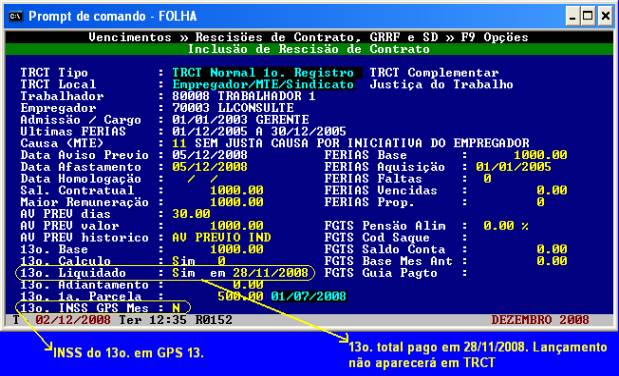Click FERIAS Prop. value 0
Viewport: 619px width, 376px height.
[540, 202]
